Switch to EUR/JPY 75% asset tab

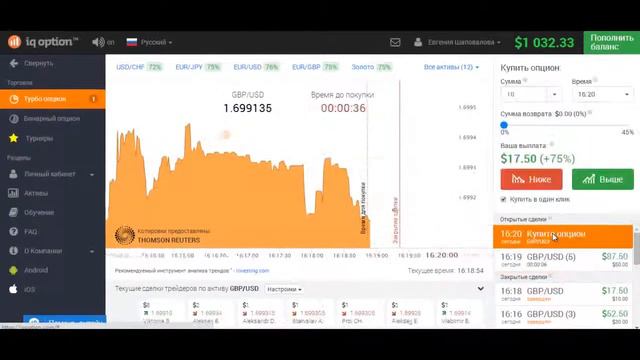(198, 67)
